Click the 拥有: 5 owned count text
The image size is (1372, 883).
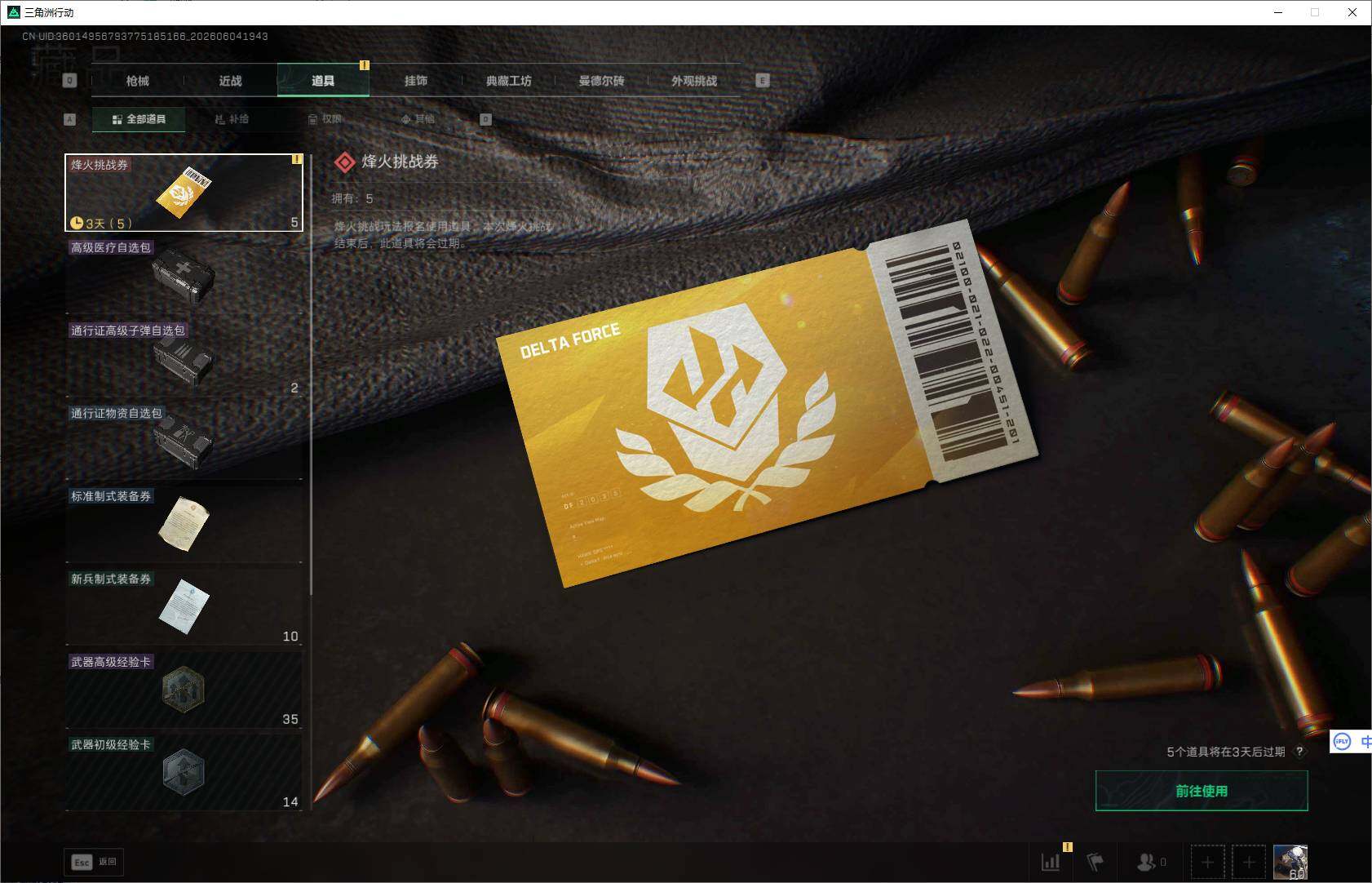pyautogui.click(x=352, y=198)
